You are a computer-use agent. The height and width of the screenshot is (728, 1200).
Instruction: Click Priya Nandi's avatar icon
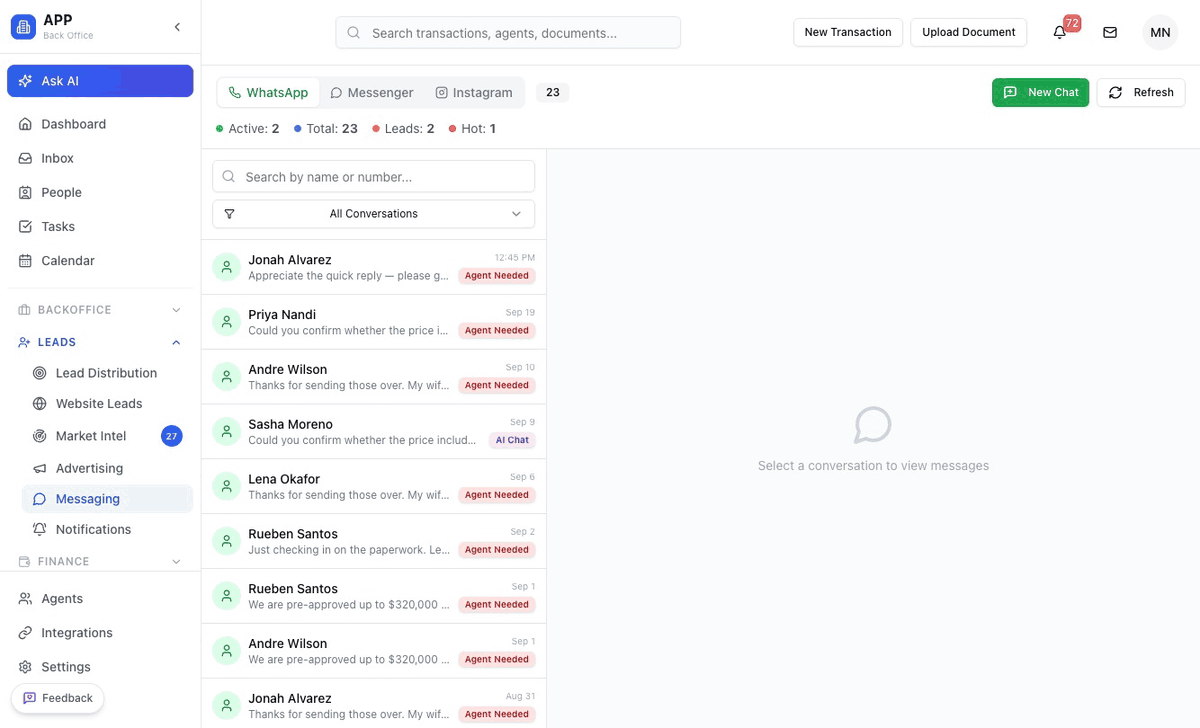(x=227, y=322)
